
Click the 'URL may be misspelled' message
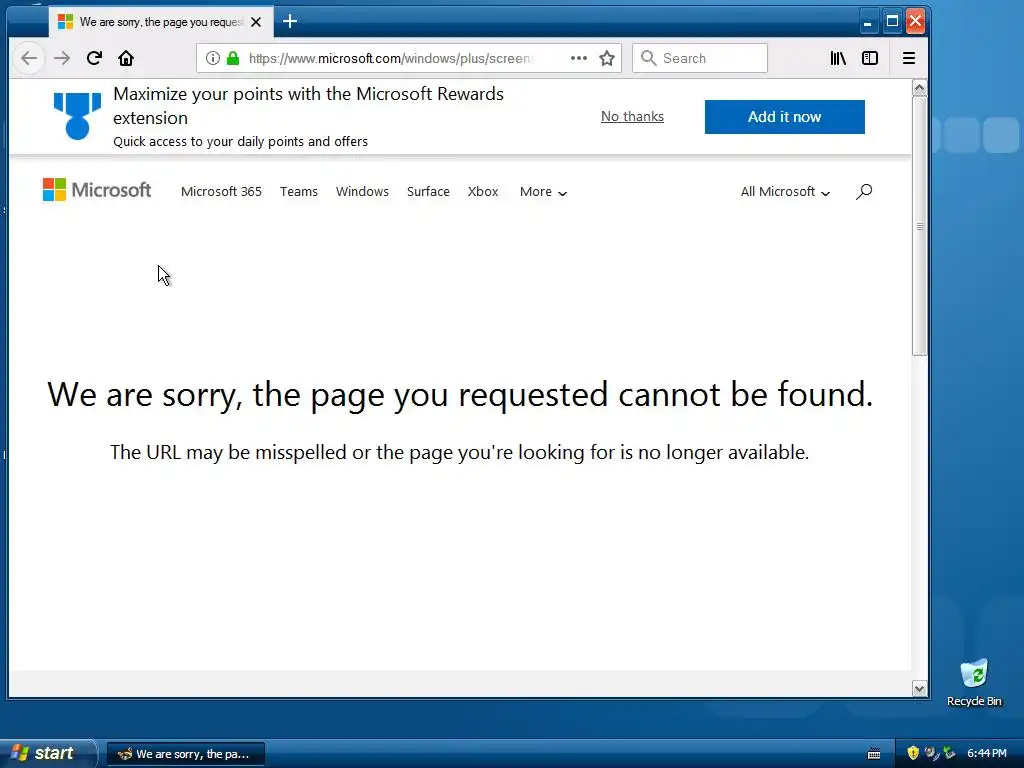tap(459, 452)
